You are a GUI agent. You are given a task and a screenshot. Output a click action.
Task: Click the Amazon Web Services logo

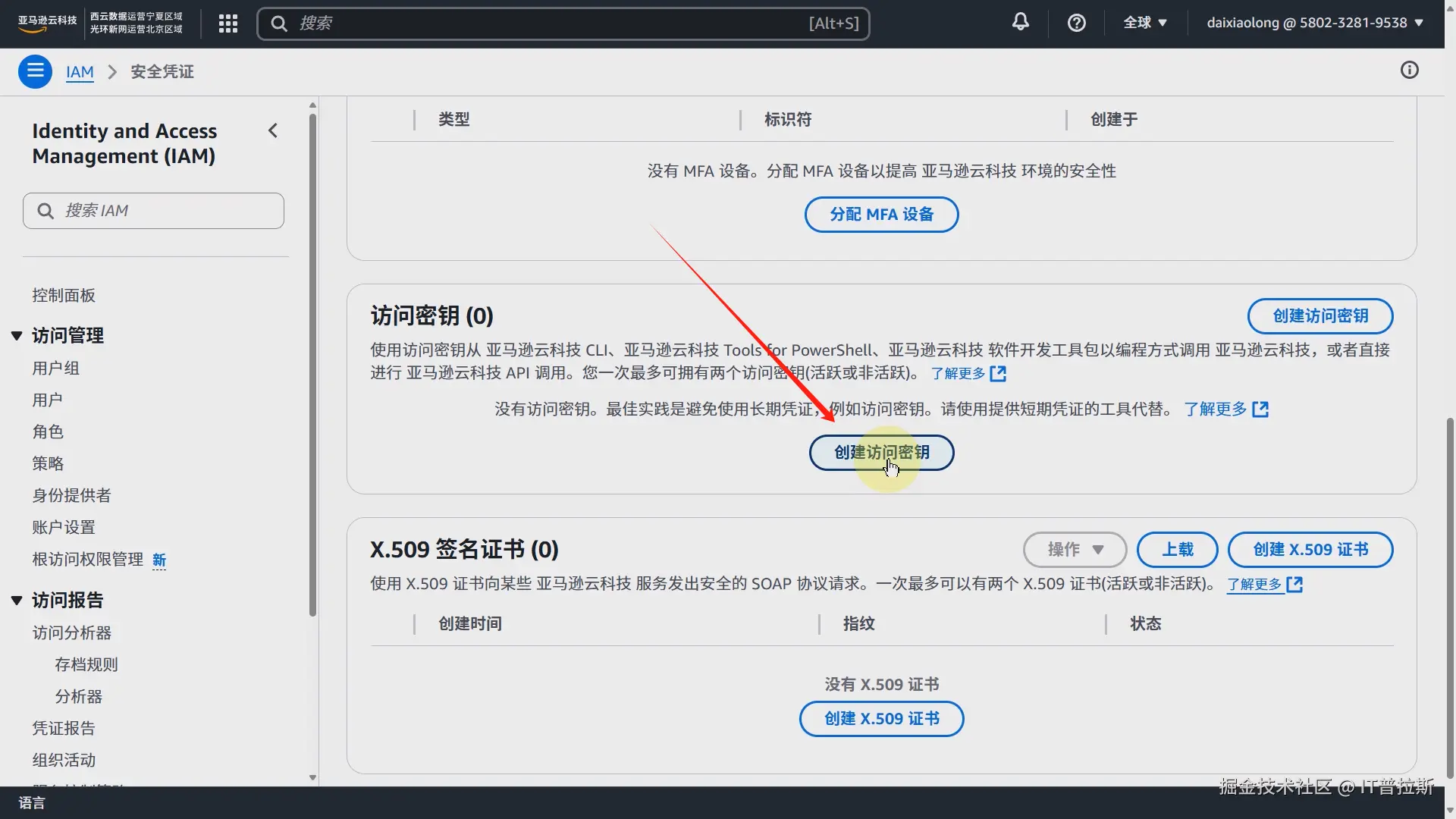(47, 23)
